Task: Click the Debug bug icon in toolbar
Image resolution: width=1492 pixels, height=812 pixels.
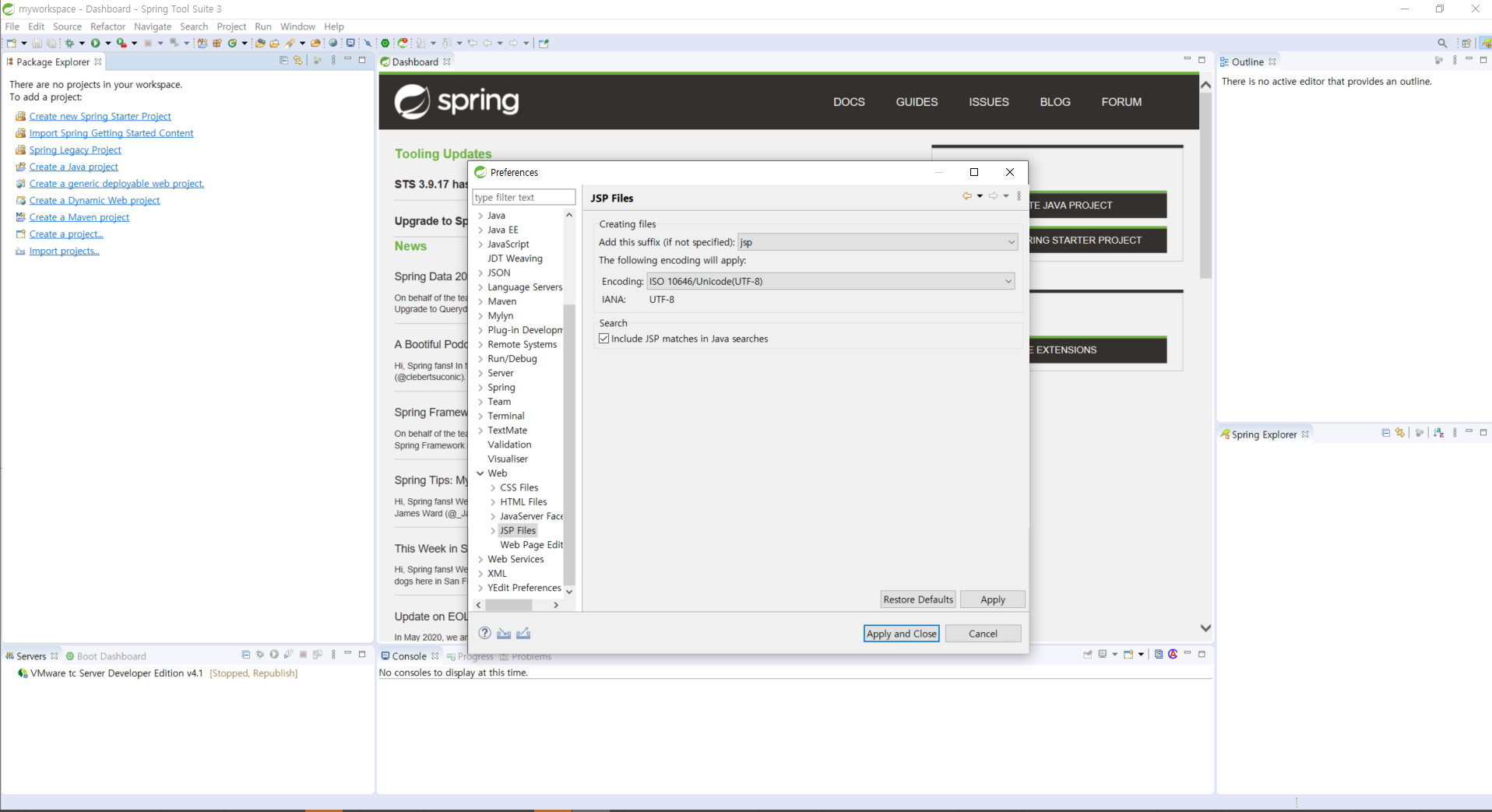Action: point(69,44)
